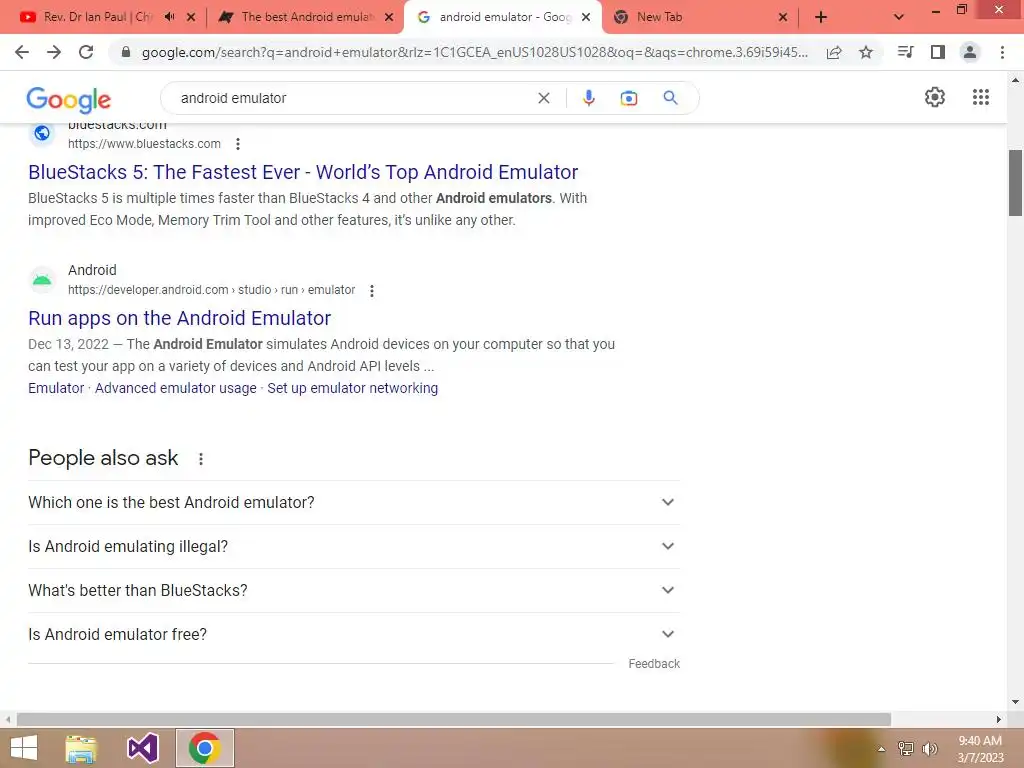Click the Android green favicon
The image size is (1024, 768).
point(42,280)
